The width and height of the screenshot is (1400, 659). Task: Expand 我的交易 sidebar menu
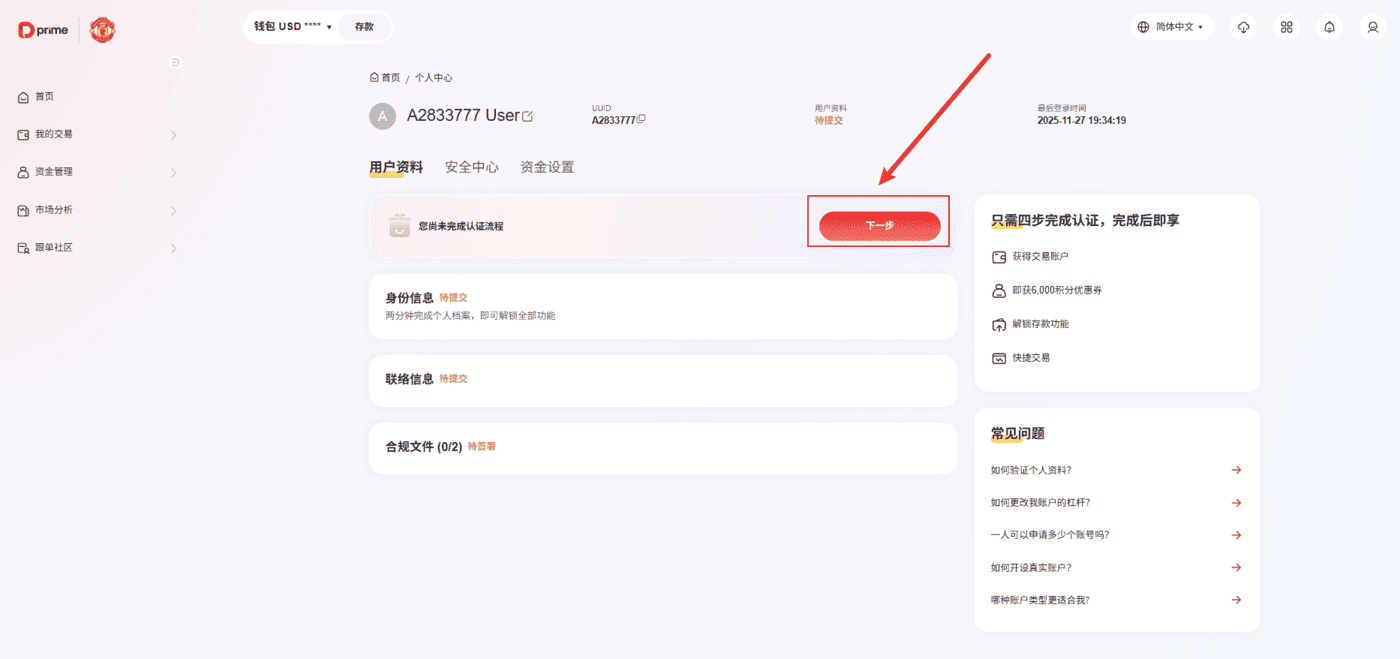(97, 134)
